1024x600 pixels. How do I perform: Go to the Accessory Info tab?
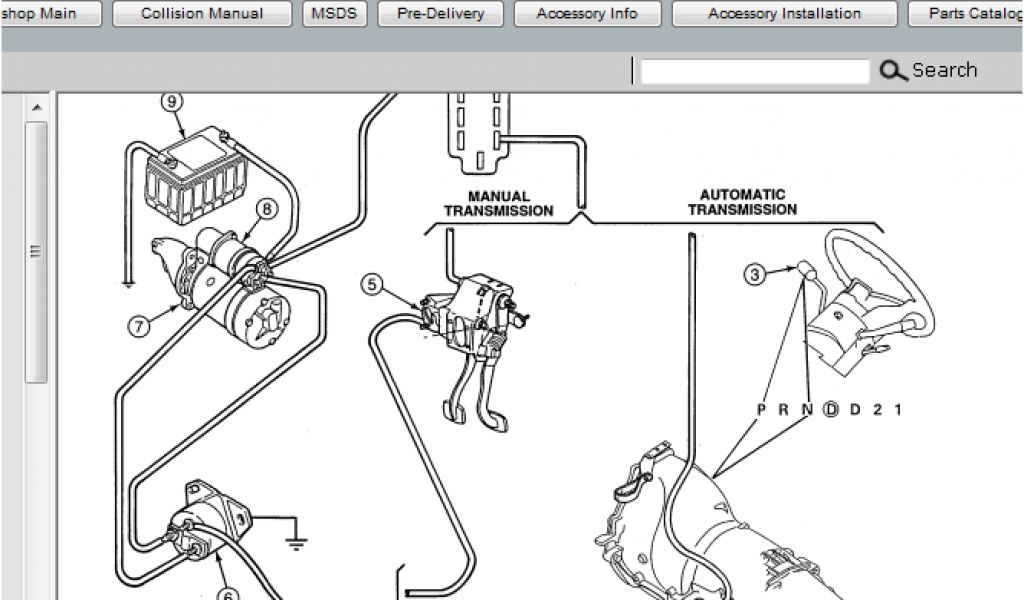(587, 14)
